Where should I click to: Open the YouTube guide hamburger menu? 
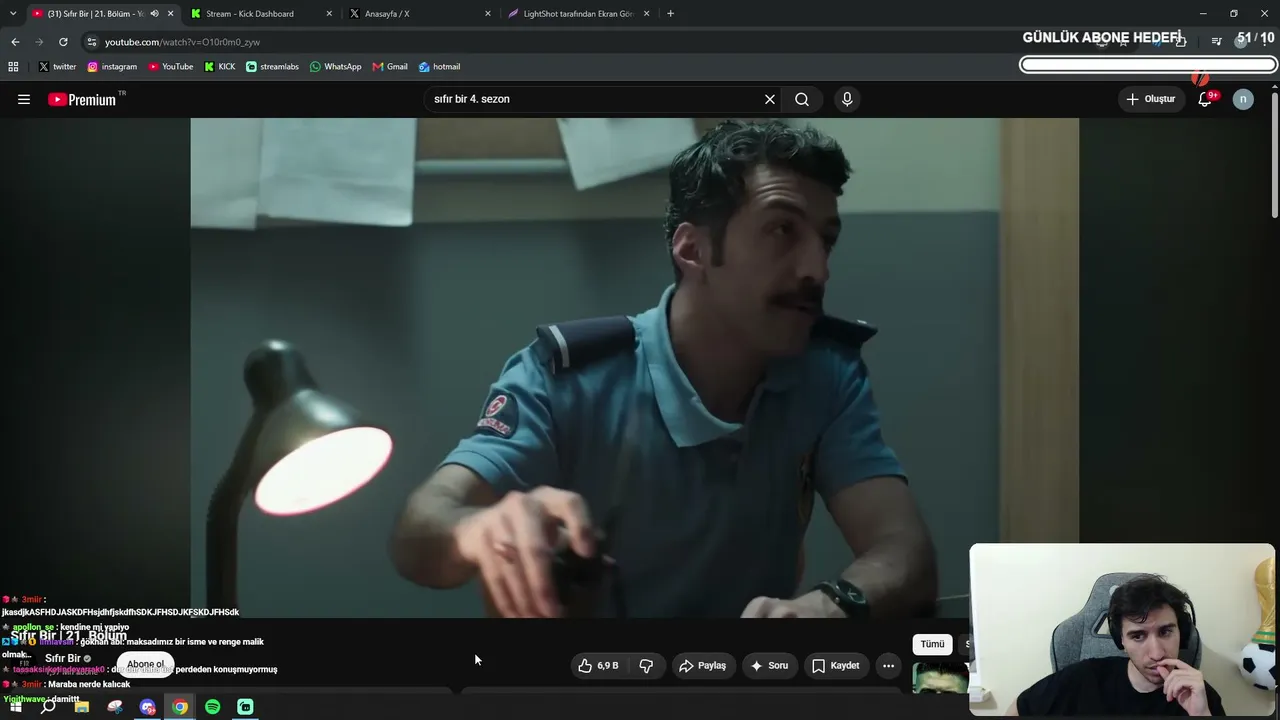(x=24, y=99)
